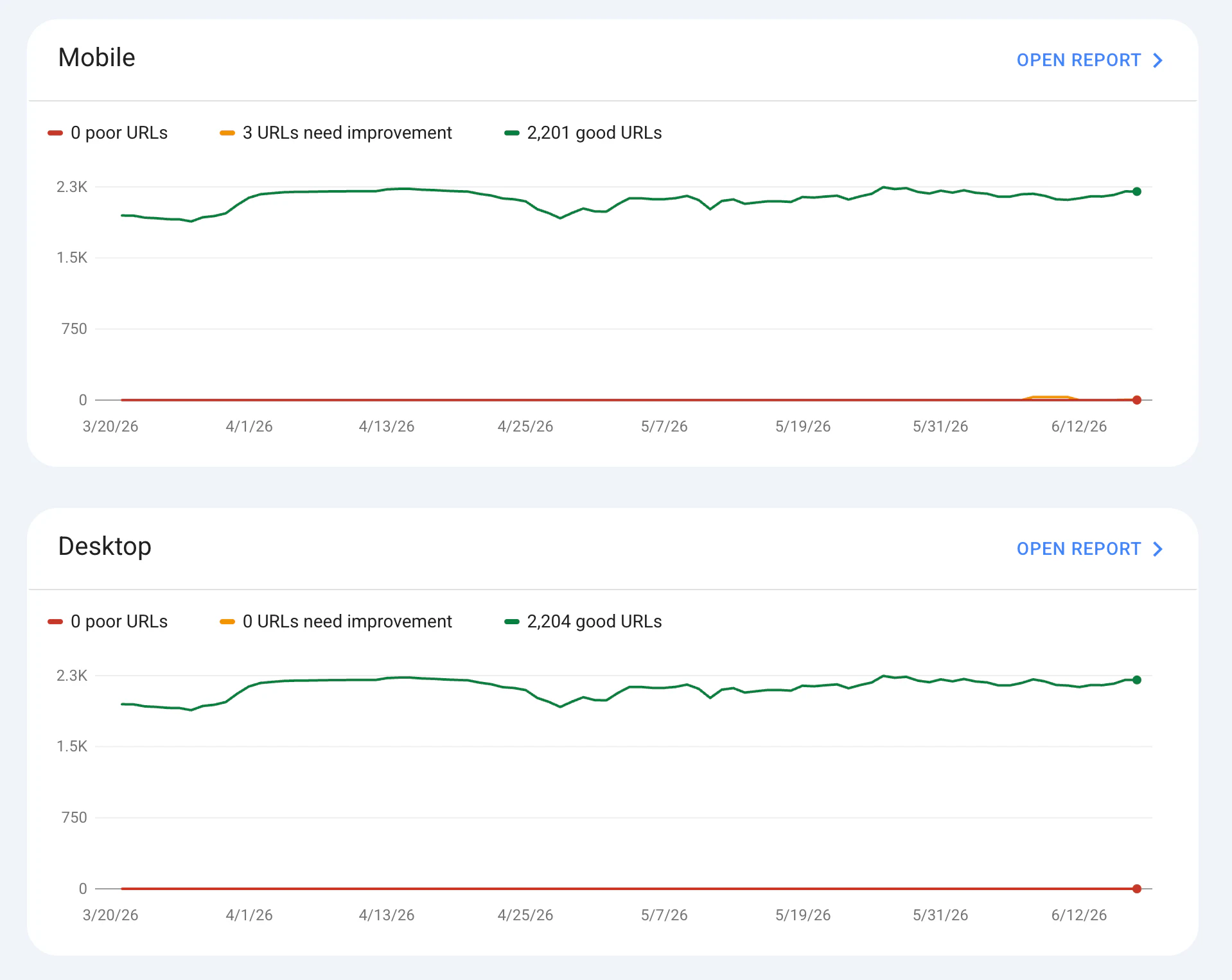Click 4/25/26 date on Desktop chart axis

[525, 915]
